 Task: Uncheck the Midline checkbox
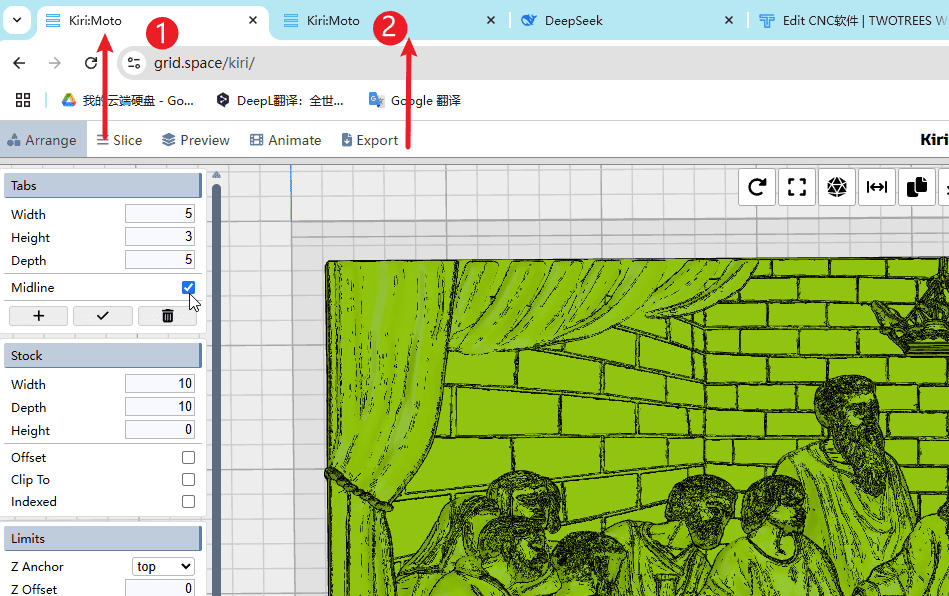point(188,288)
